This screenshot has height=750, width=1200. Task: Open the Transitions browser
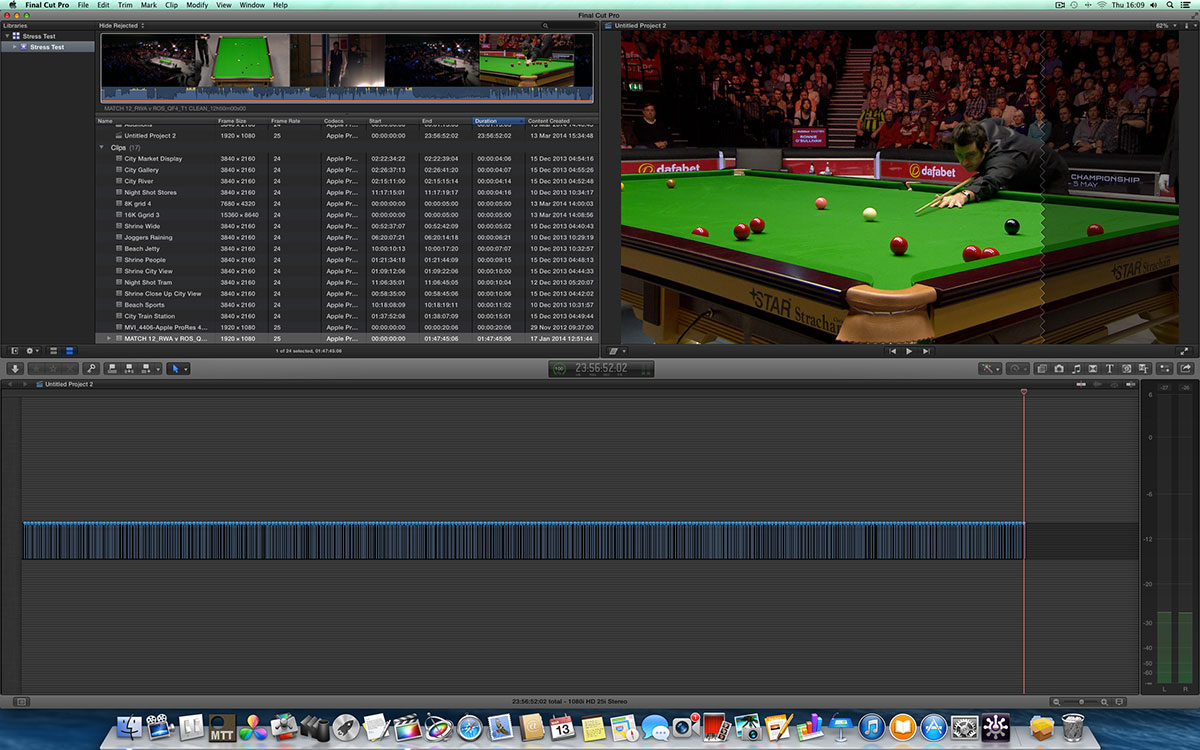pyautogui.click(x=1093, y=369)
